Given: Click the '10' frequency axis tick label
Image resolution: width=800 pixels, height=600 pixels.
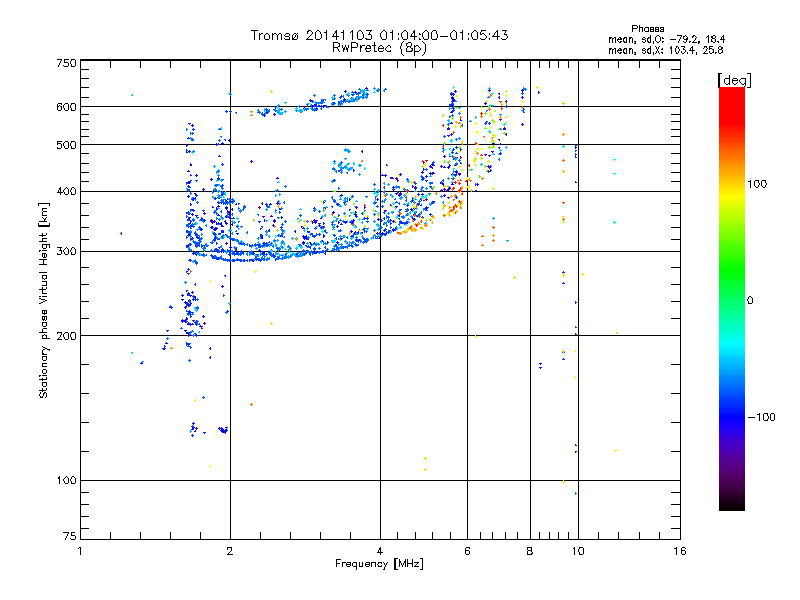Looking at the screenshot, I should click(578, 551).
